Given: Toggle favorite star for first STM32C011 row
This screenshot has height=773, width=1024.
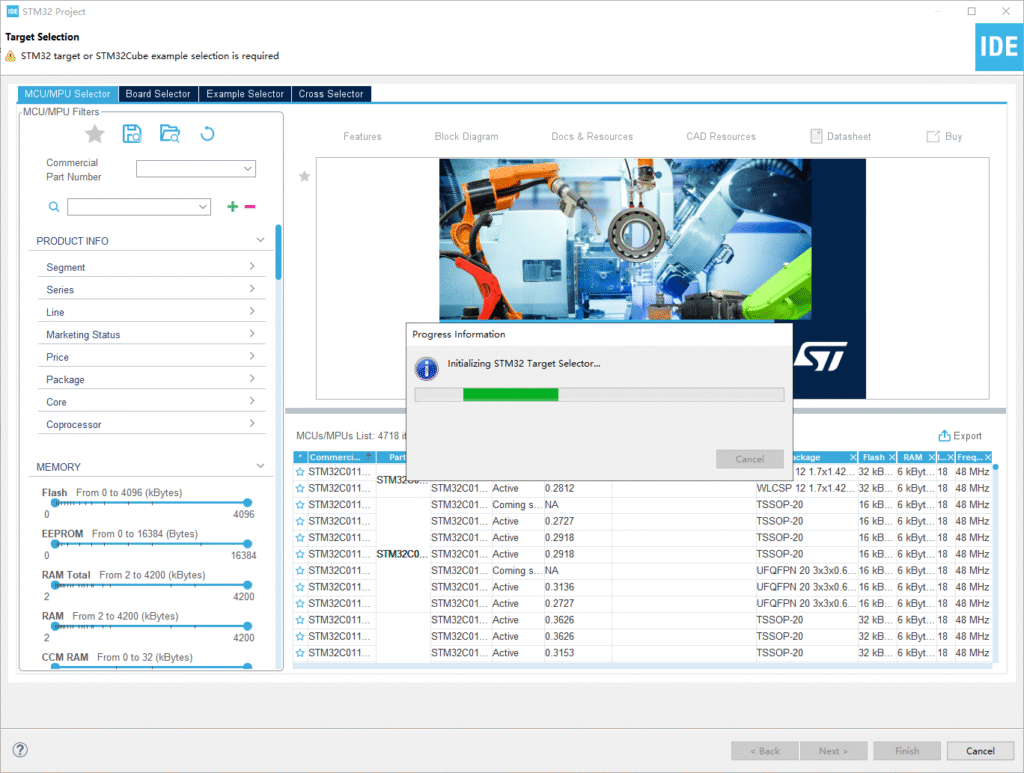Looking at the screenshot, I should pos(300,471).
